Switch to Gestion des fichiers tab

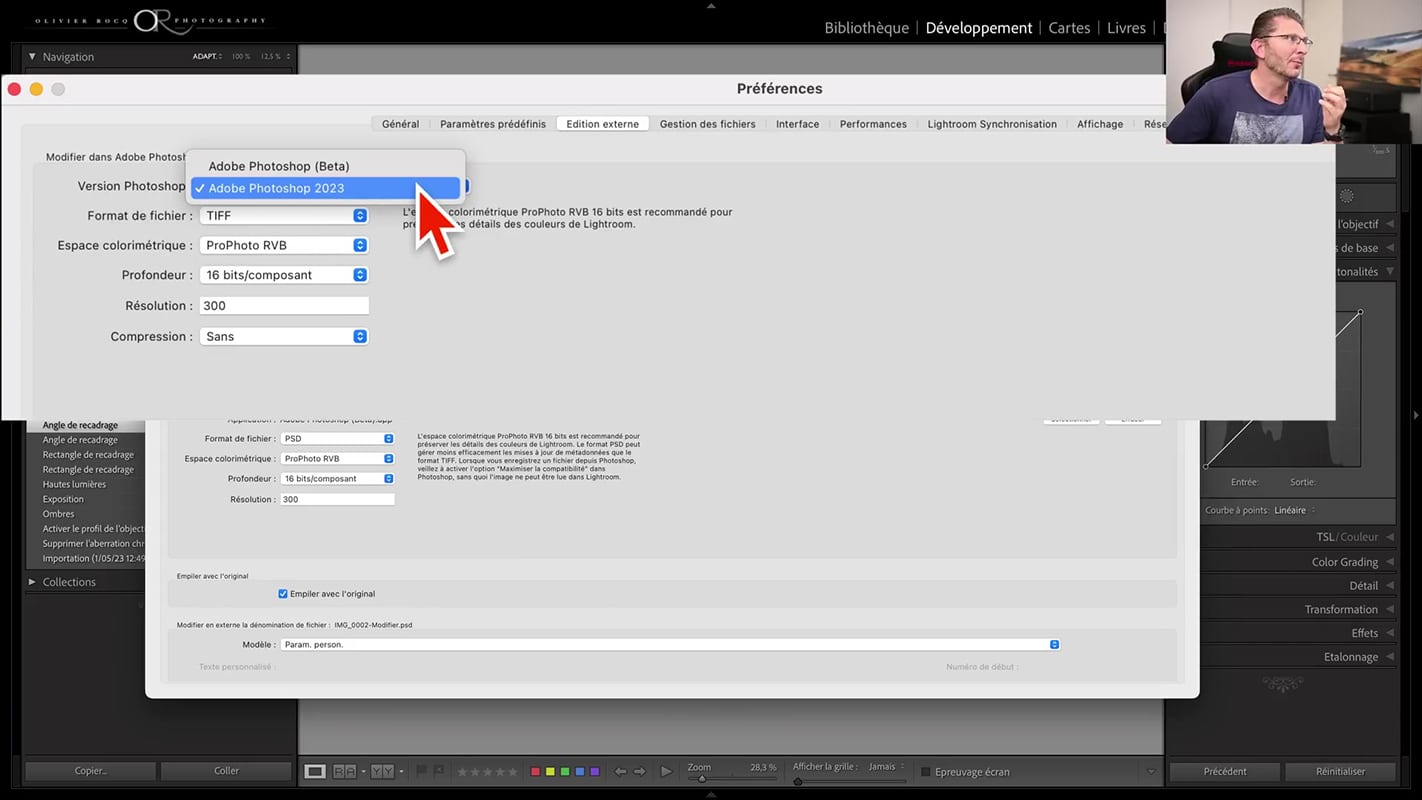point(707,124)
